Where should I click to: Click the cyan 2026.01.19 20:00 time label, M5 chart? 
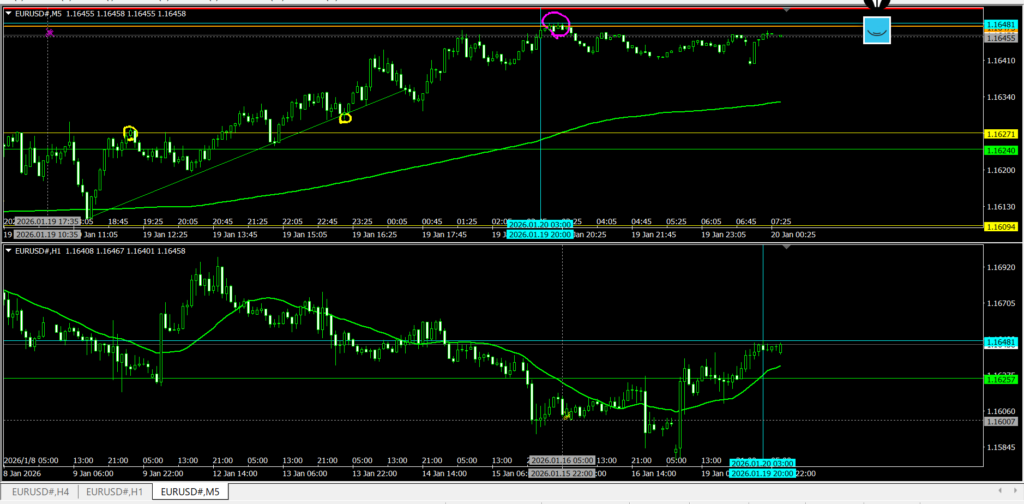540,235
